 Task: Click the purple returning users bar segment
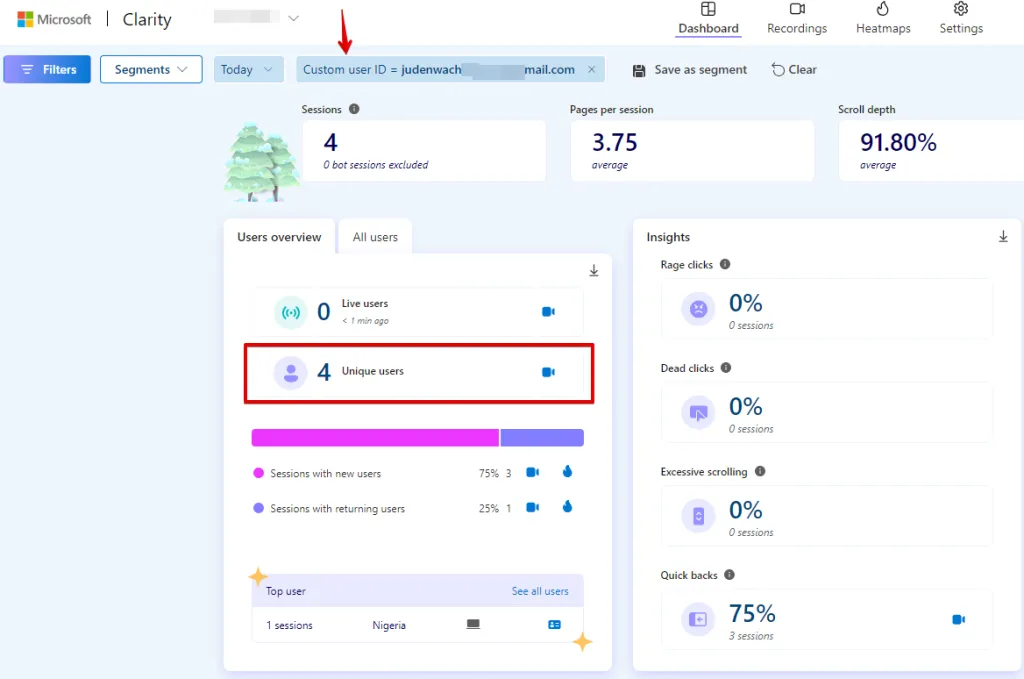click(542, 437)
